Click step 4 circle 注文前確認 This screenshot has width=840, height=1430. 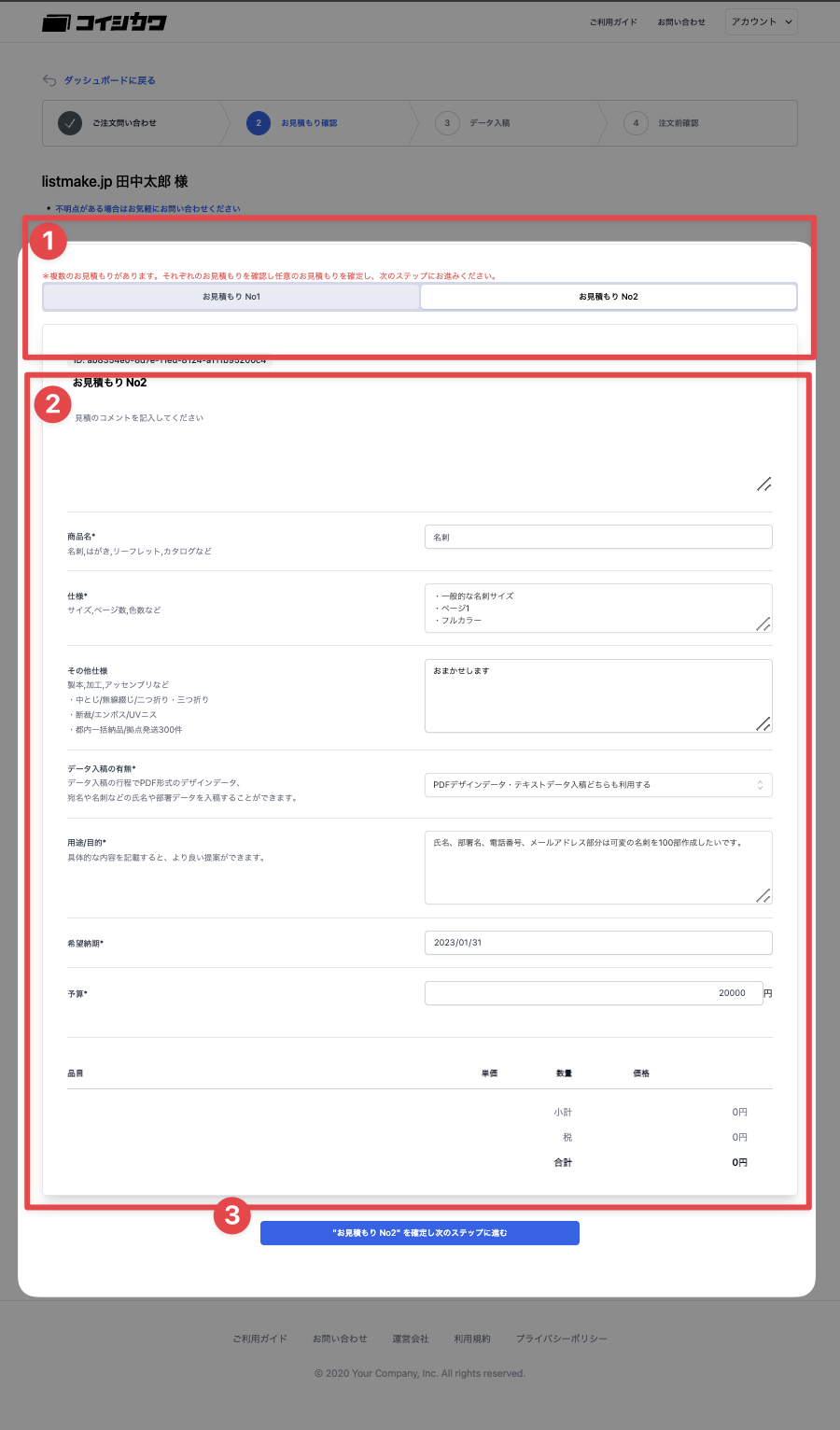point(636,122)
